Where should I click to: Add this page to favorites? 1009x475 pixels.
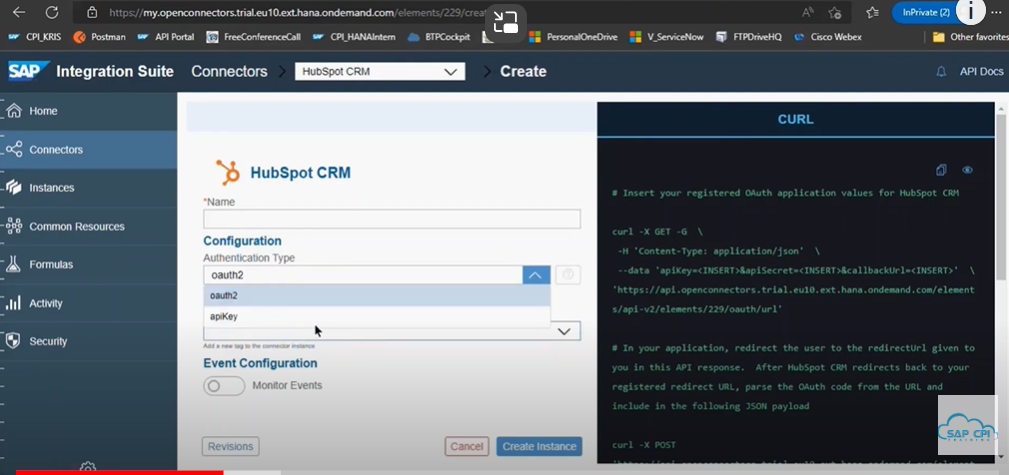(x=835, y=12)
